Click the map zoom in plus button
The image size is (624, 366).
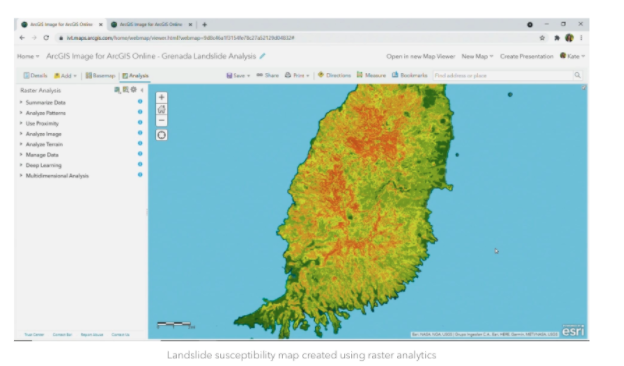161,97
